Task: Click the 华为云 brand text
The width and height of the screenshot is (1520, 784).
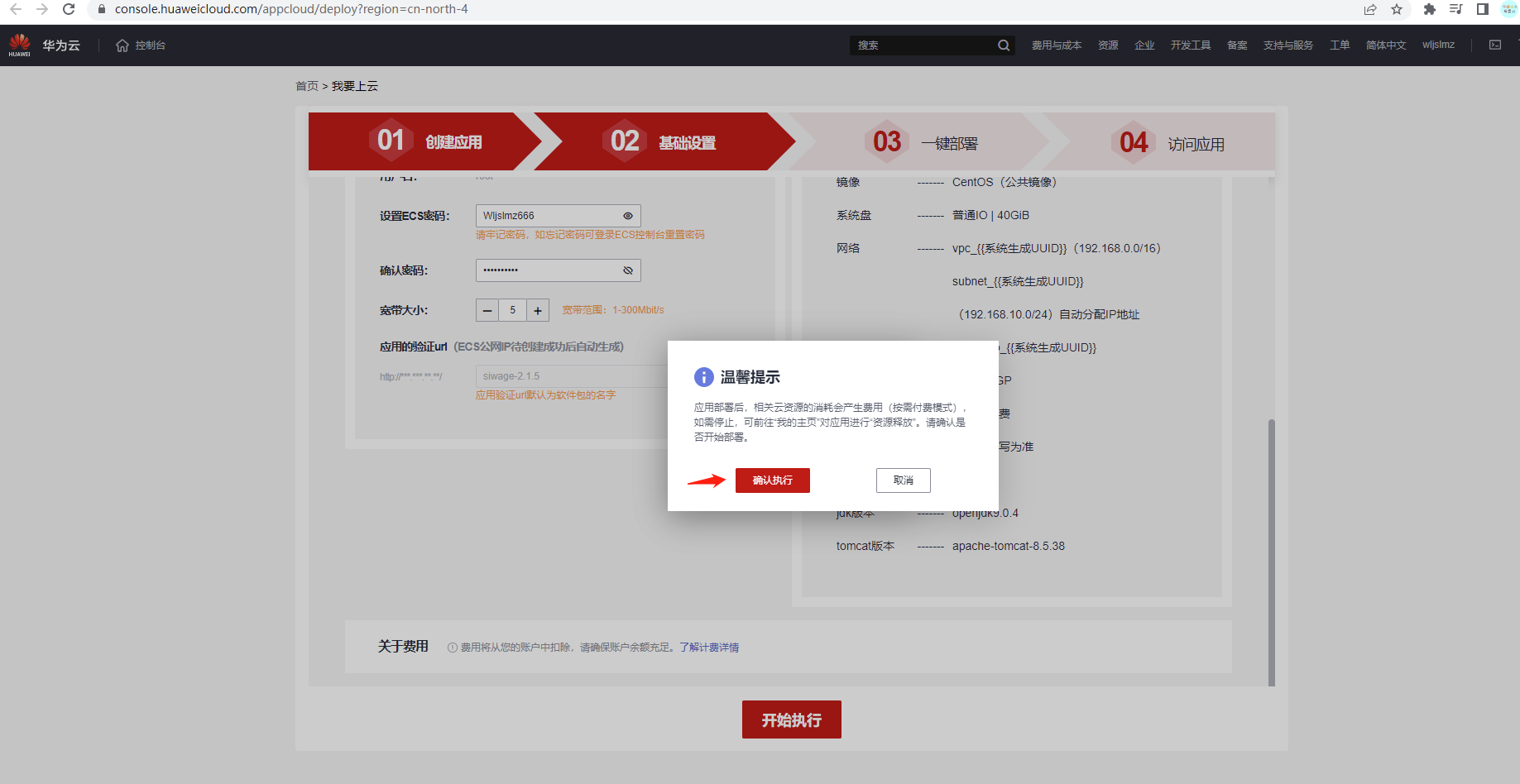Action: pos(61,45)
